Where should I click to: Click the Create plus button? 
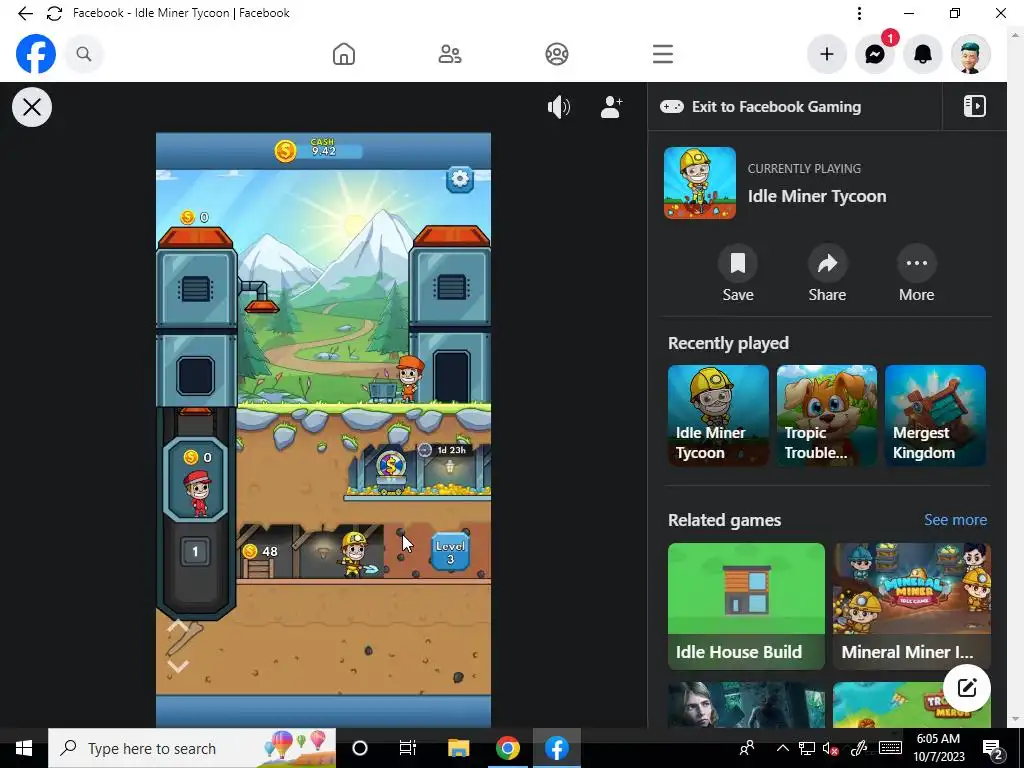(827, 54)
